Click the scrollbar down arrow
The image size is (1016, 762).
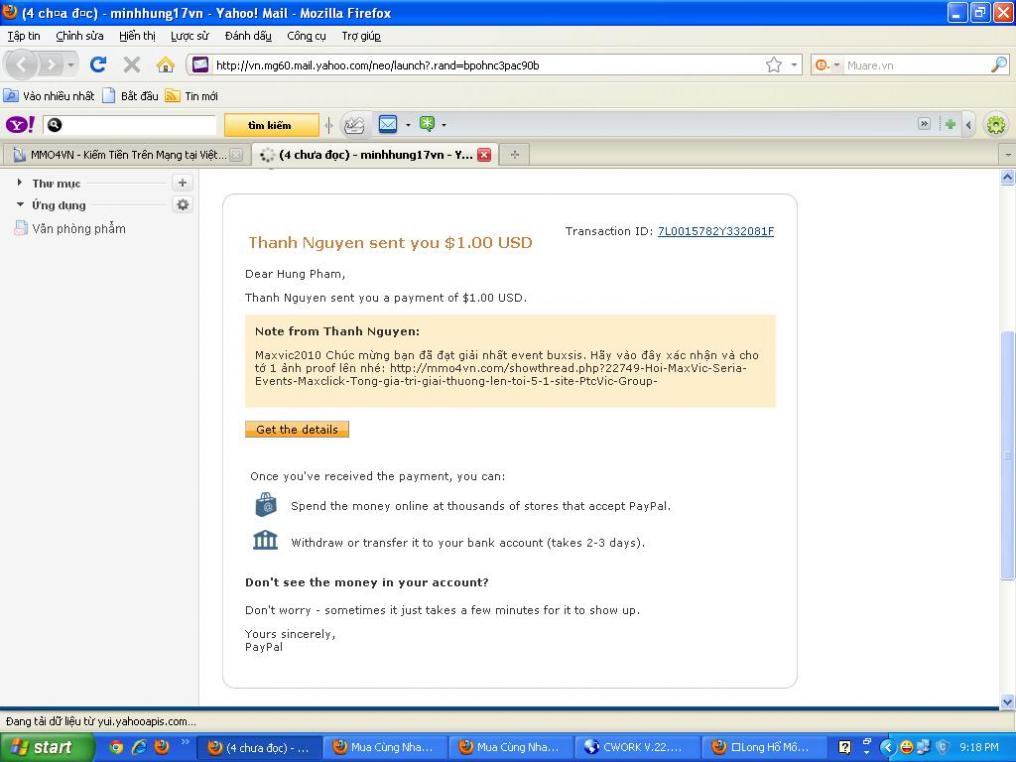[x=1008, y=701]
